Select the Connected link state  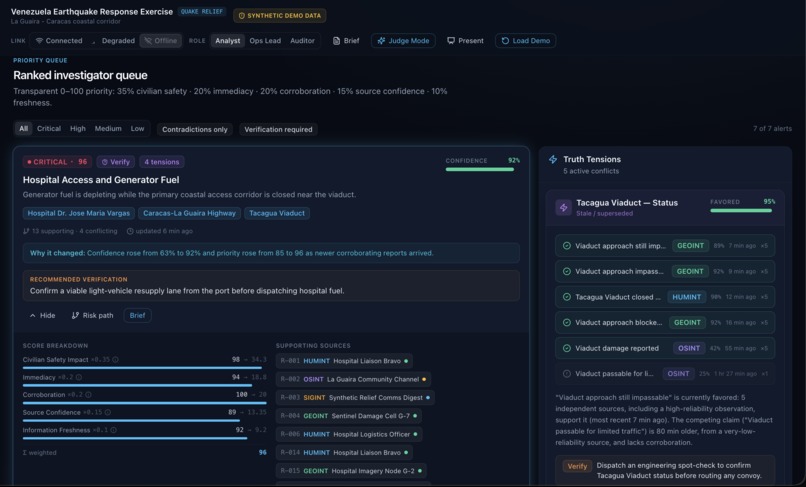point(59,41)
